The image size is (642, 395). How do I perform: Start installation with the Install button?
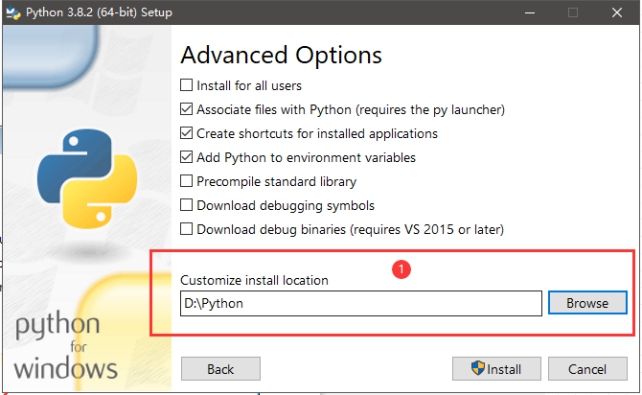click(x=496, y=369)
